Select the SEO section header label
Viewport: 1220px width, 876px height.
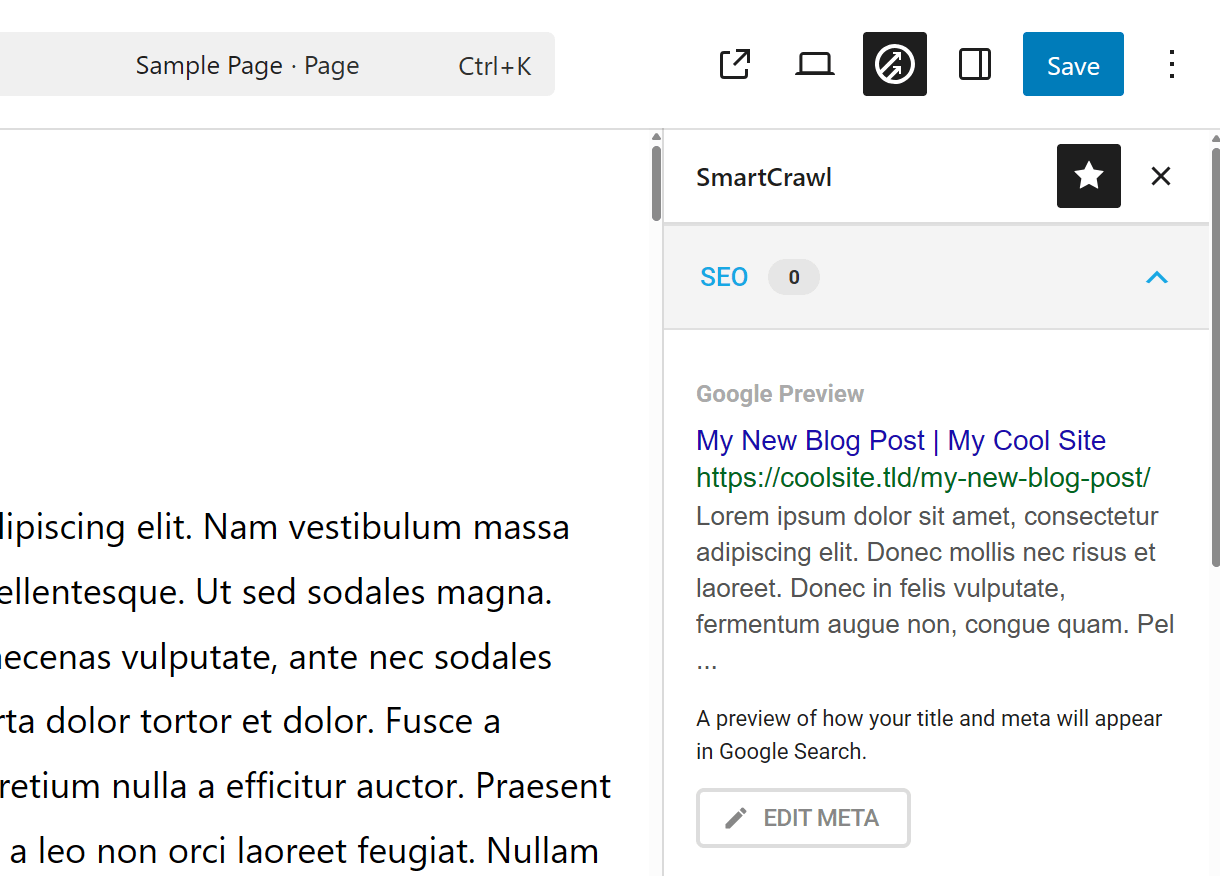click(724, 277)
